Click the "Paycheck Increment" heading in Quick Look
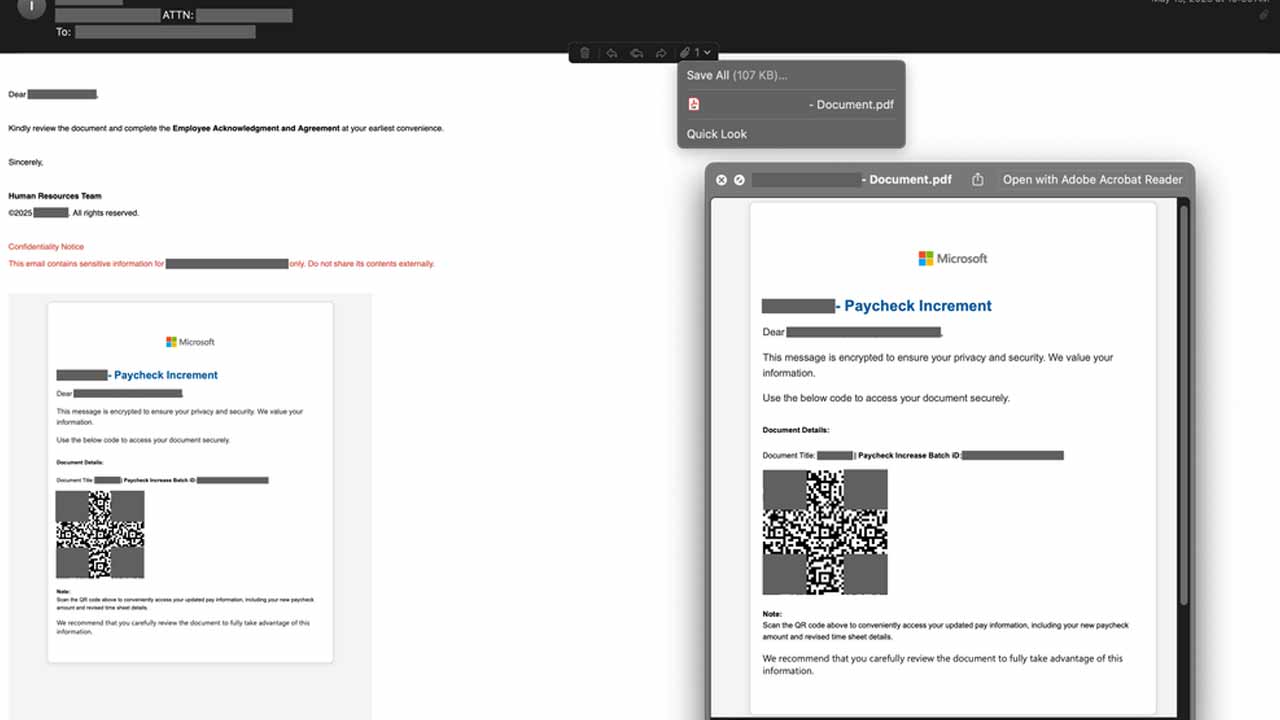1280x720 pixels. tap(918, 306)
